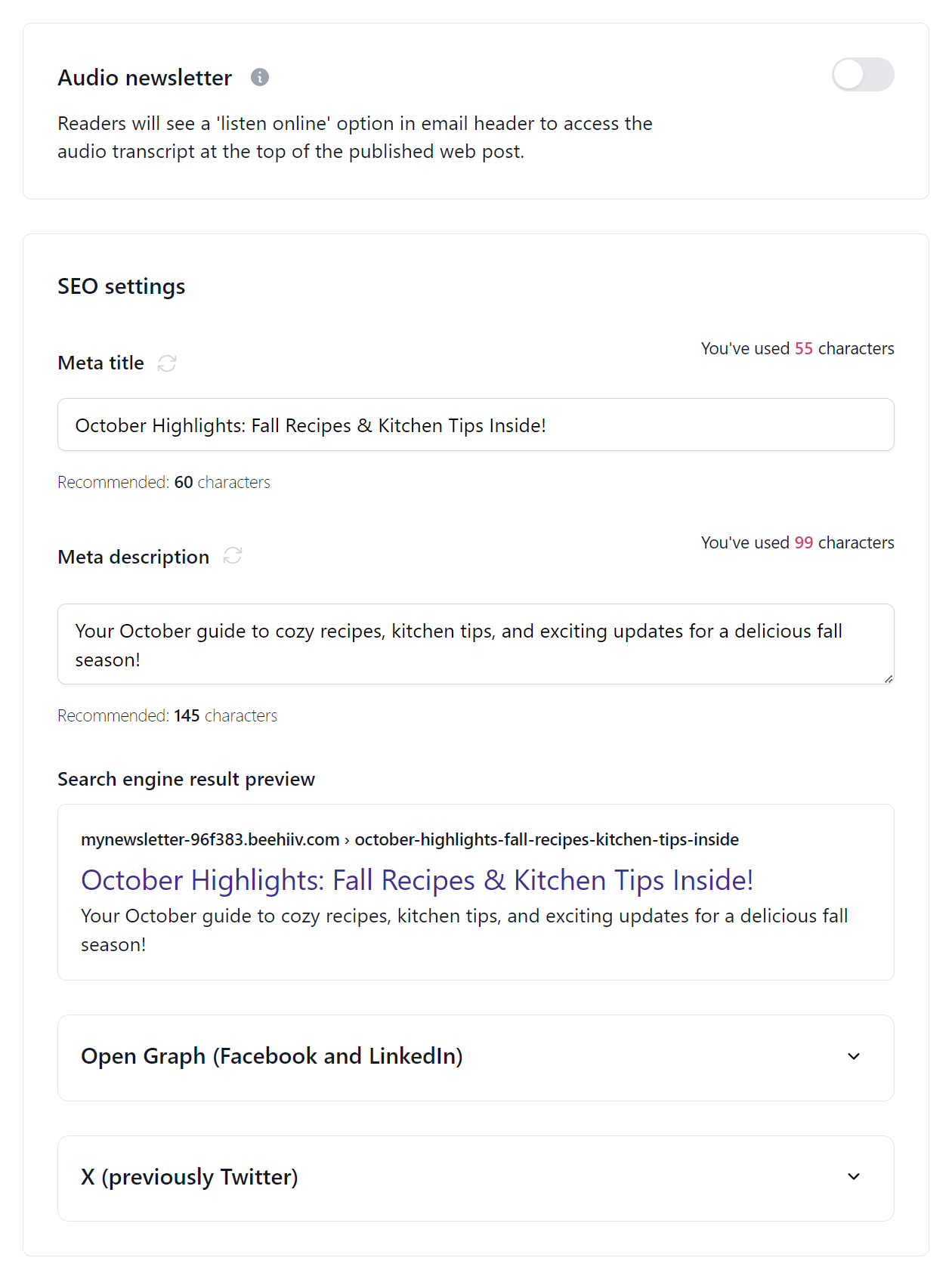The width and height of the screenshot is (952, 1279).
Task: Click into the Meta title input field
Action: pyautogui.click(x=475, y=425)
